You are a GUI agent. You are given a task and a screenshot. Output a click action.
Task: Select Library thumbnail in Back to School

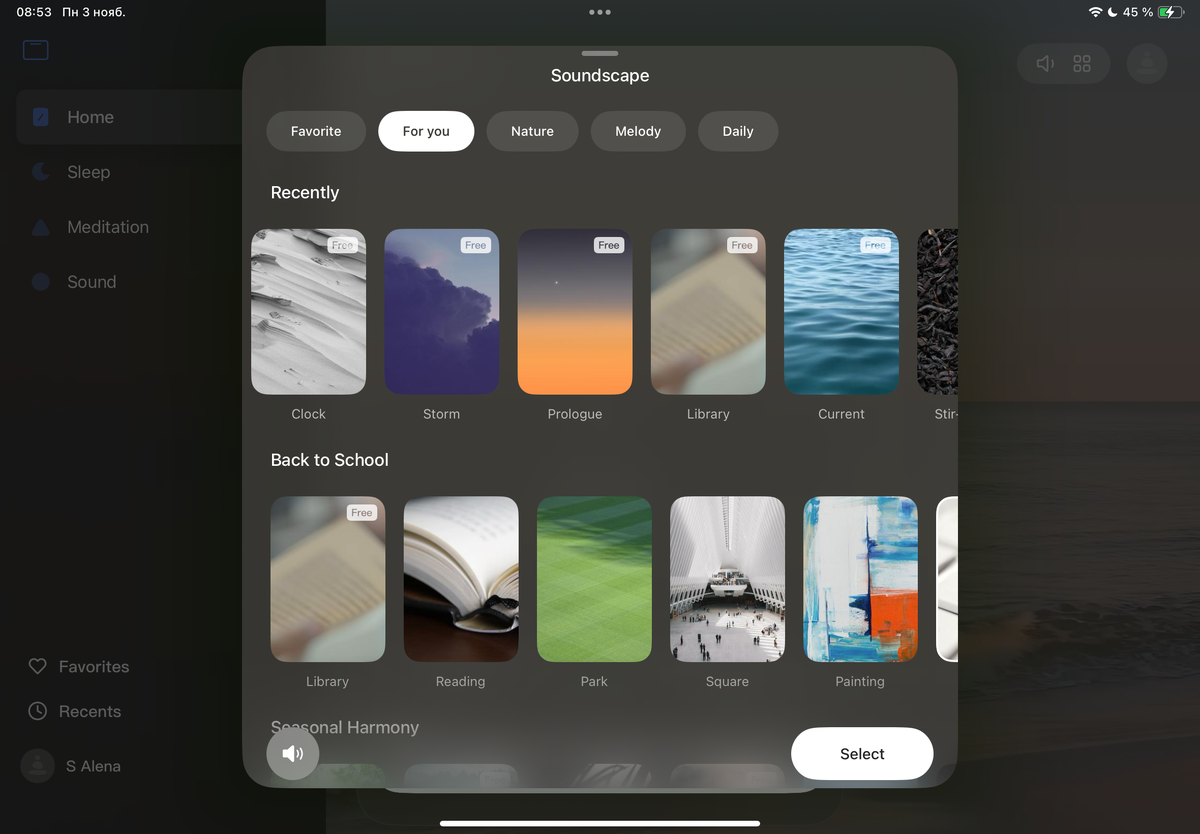328,579
